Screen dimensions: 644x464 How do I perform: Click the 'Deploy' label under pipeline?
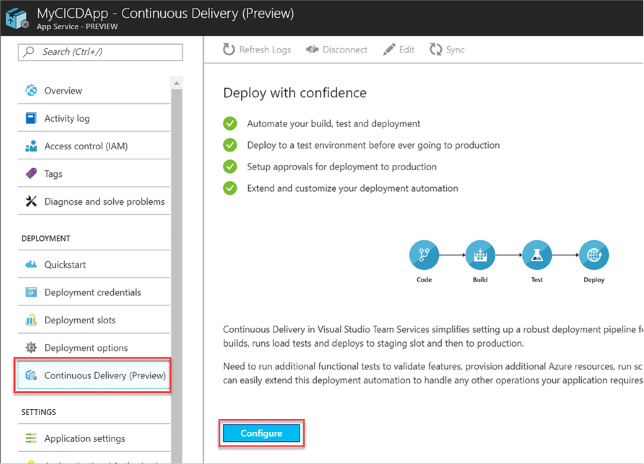click(x=594, y=280)
